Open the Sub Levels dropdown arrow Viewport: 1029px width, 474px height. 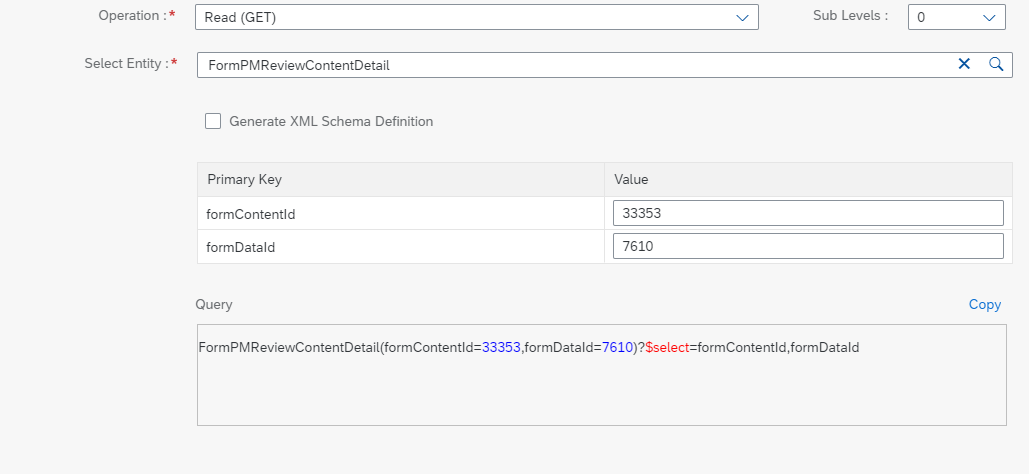[x=989, y=18]
